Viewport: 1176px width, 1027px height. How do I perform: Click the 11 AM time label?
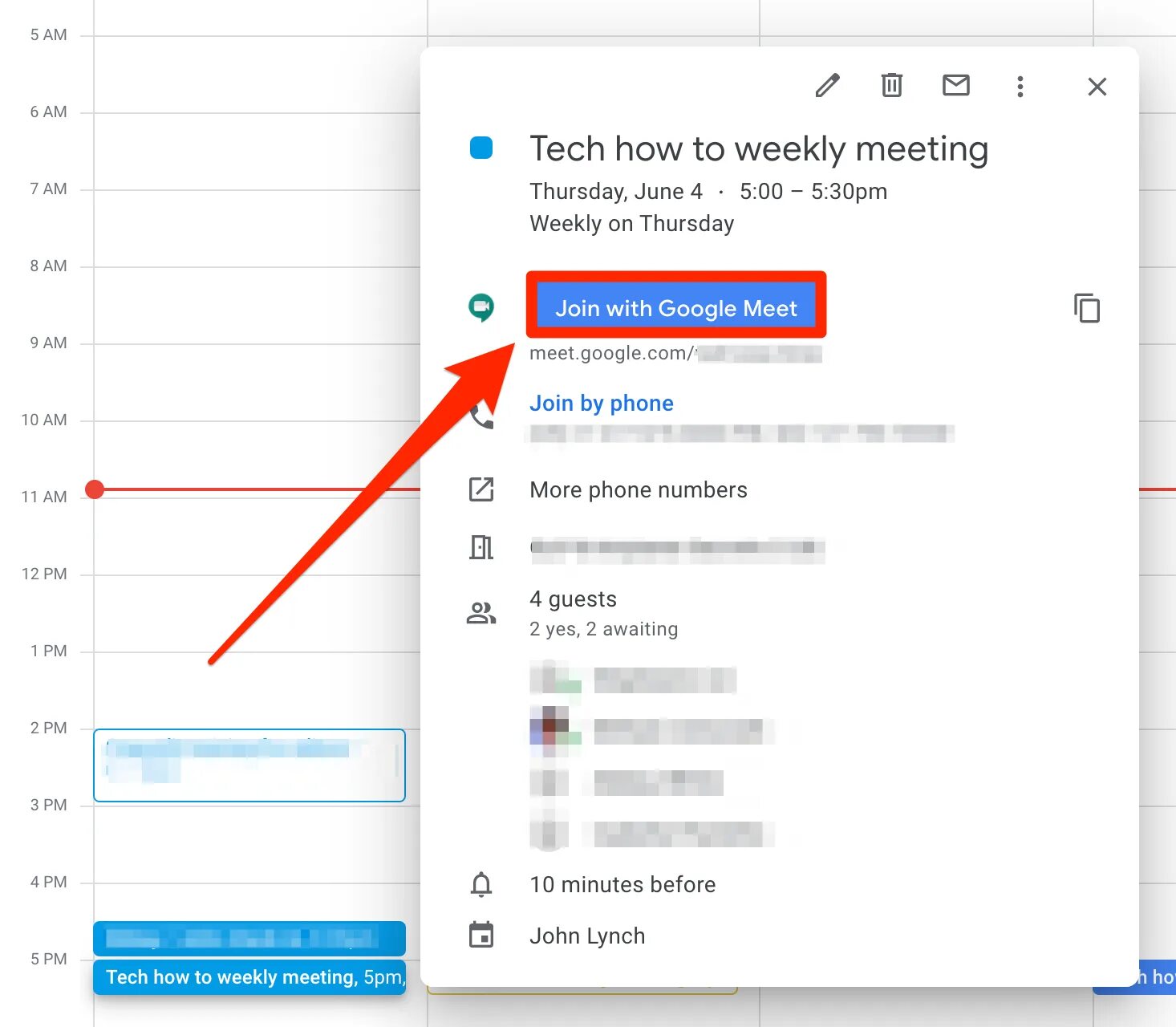pos(44,497)
